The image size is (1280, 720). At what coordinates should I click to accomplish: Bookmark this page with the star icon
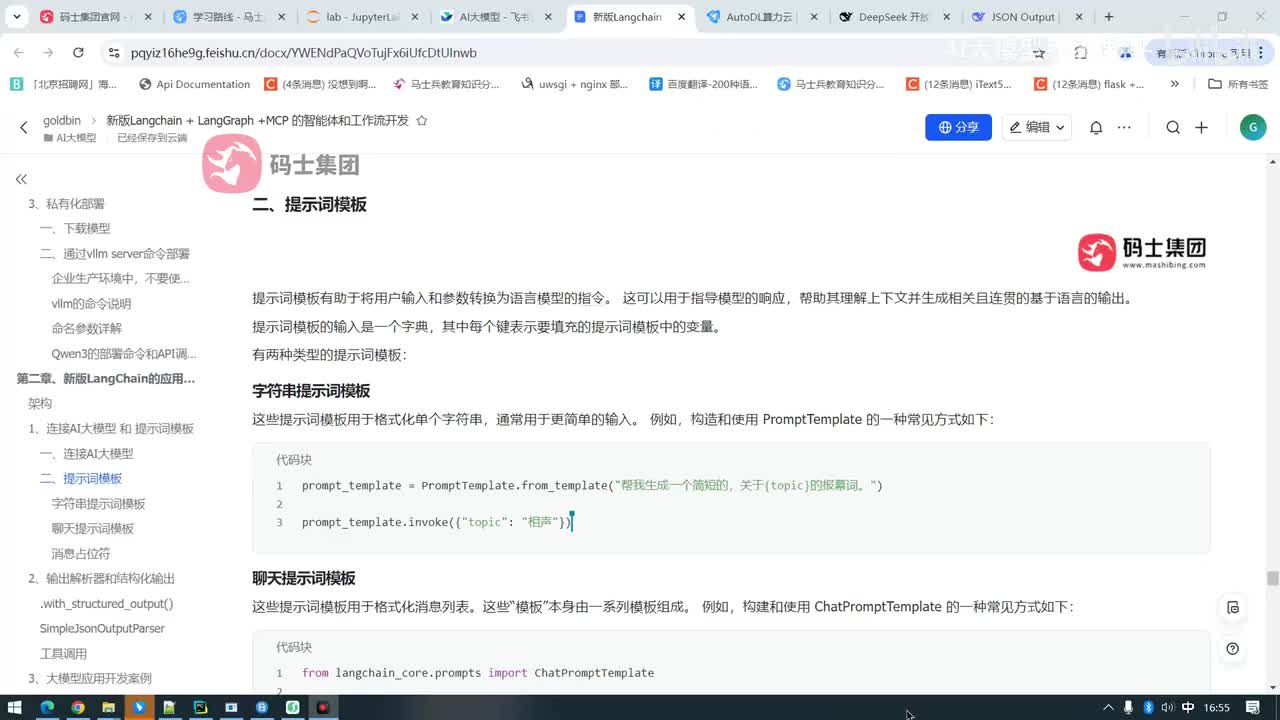click(x=1040, y=53)
